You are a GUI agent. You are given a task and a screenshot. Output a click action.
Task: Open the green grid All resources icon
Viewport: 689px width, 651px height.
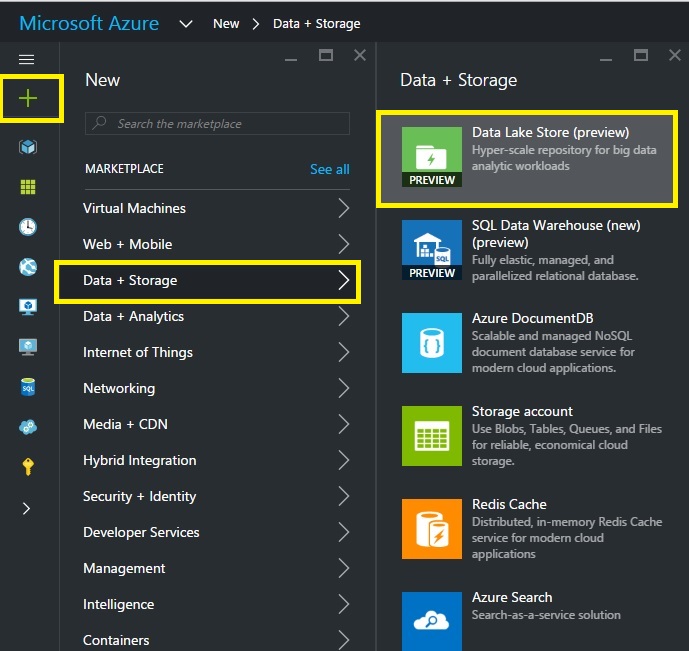(x=28, y=187)
